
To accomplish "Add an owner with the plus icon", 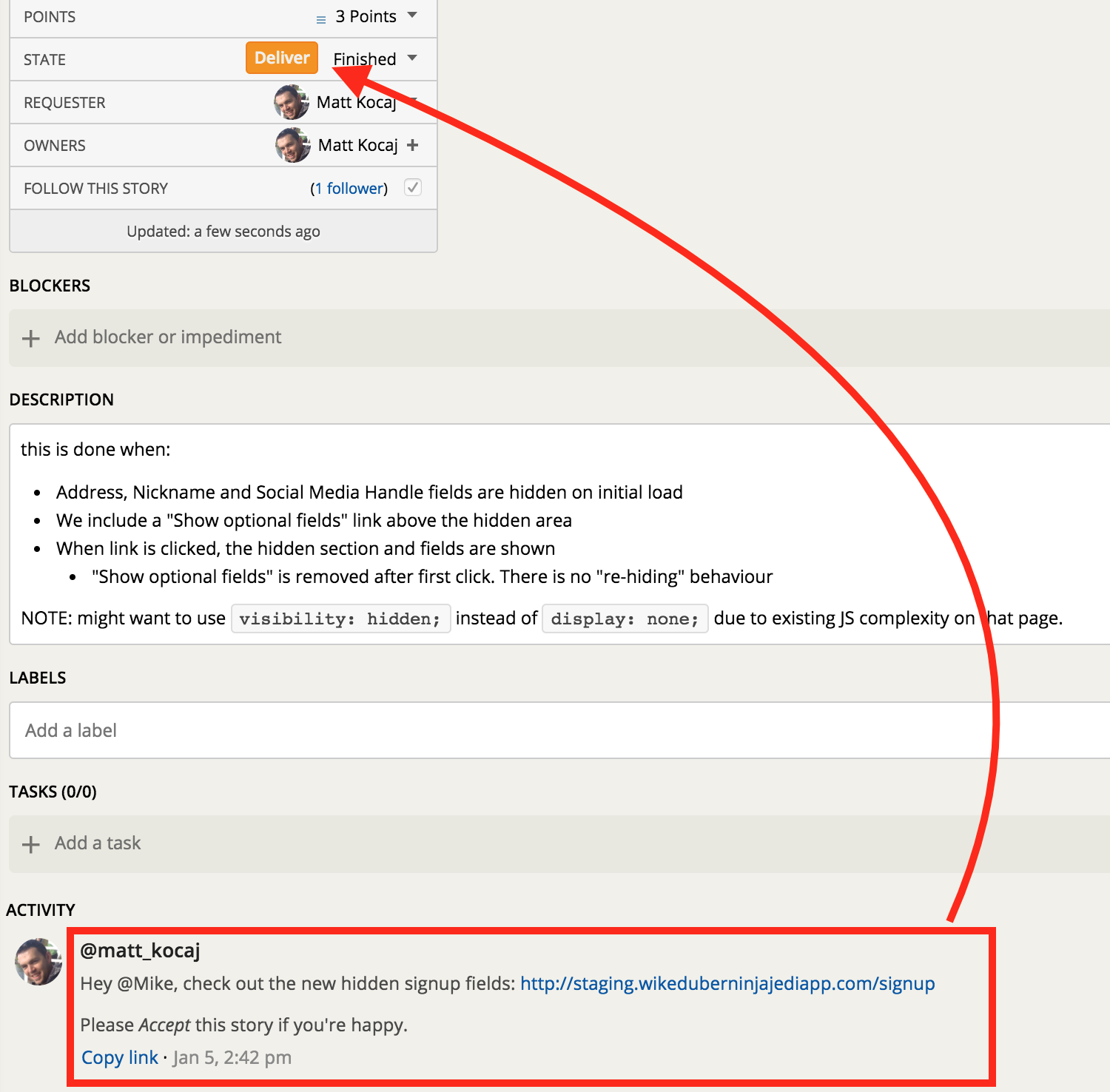I will click(x=413, y=145).
